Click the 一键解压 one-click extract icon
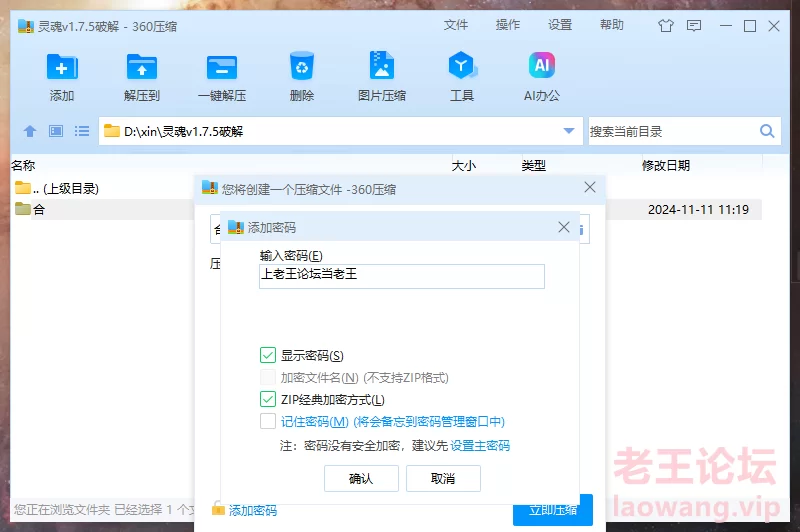Image resolution: width=800 pixels, height=532 pixels. pos(222,67)
